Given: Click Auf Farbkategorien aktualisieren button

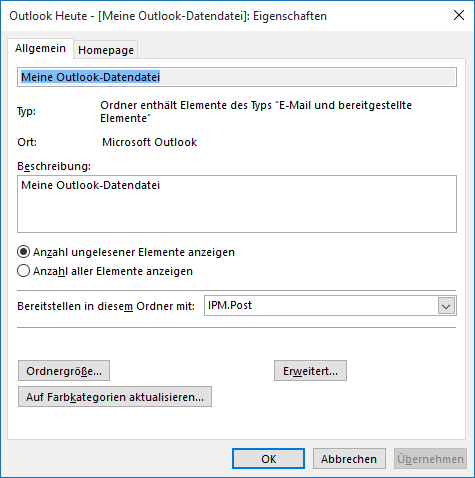Looking at the screenshot, I should coord(115,397).
